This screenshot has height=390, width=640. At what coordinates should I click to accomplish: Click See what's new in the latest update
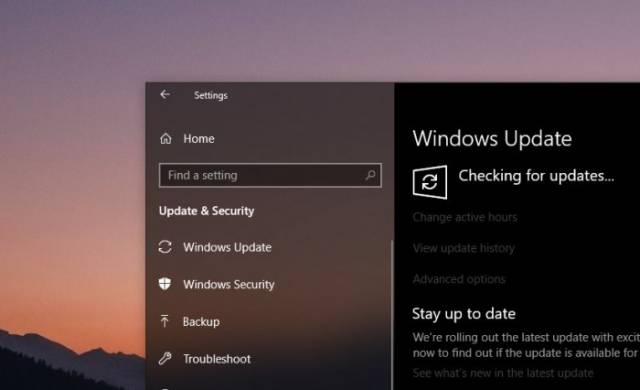coord(503,373)
